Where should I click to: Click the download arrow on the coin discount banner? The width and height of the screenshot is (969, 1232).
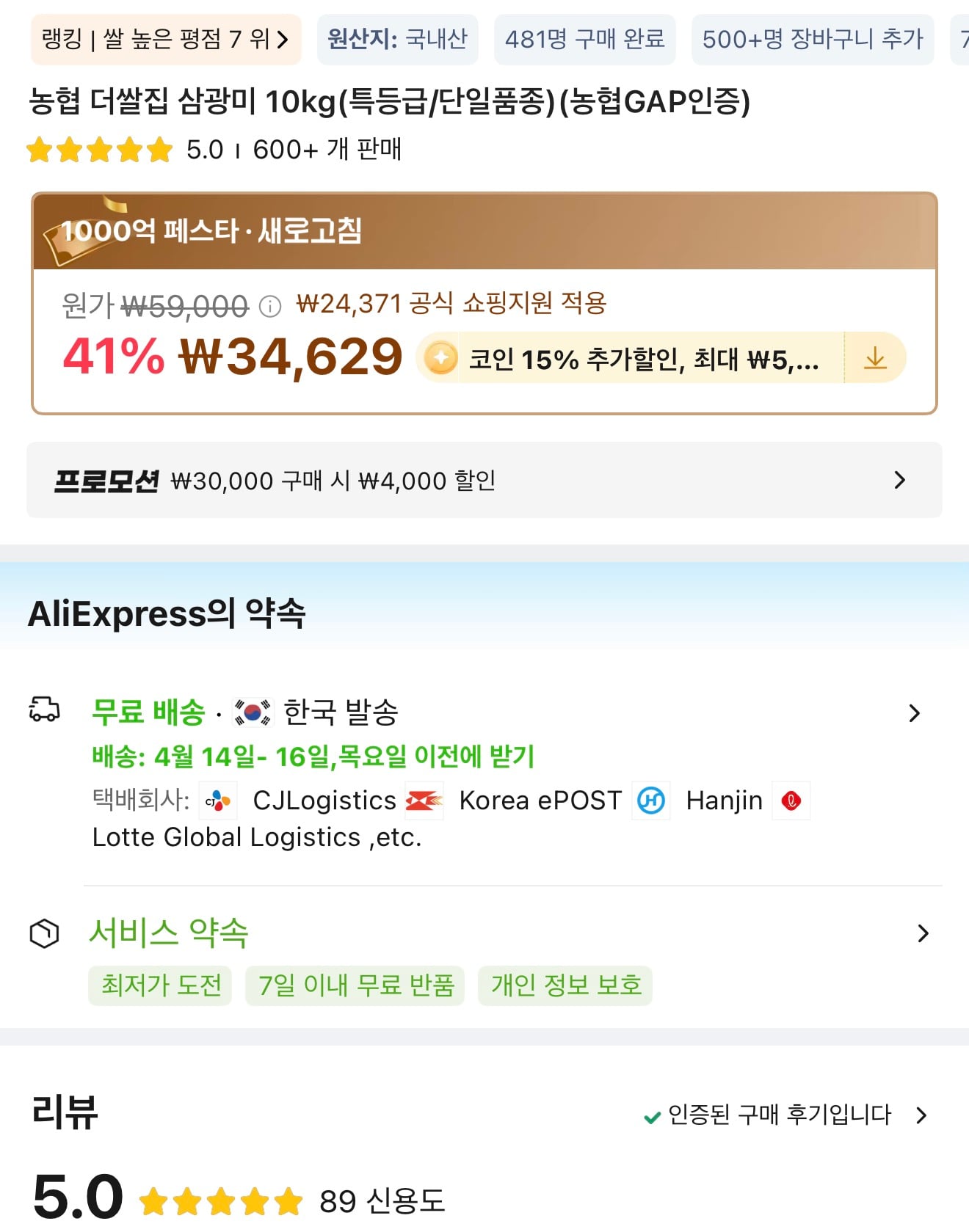875,358
